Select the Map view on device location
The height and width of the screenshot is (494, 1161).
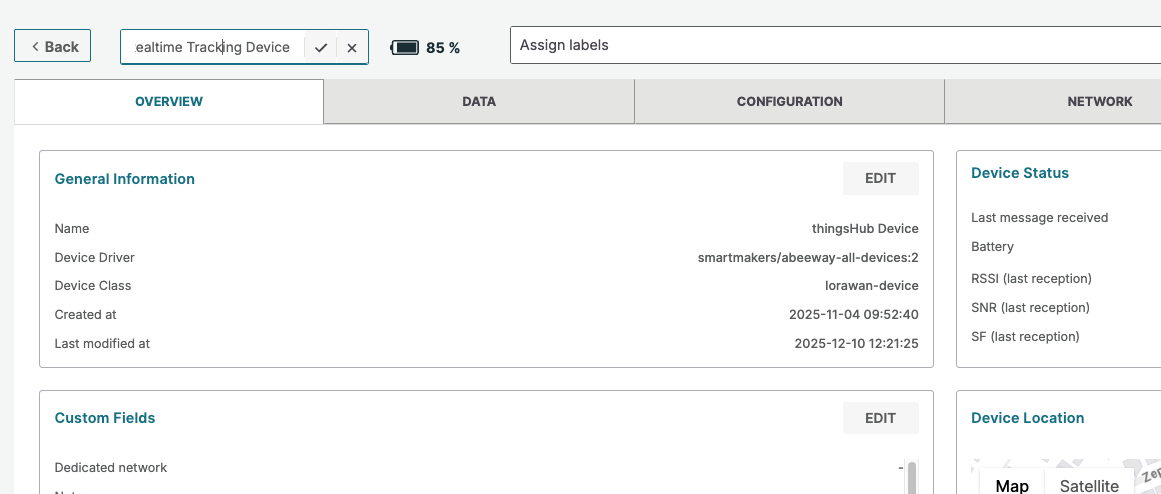point(1012,485)
